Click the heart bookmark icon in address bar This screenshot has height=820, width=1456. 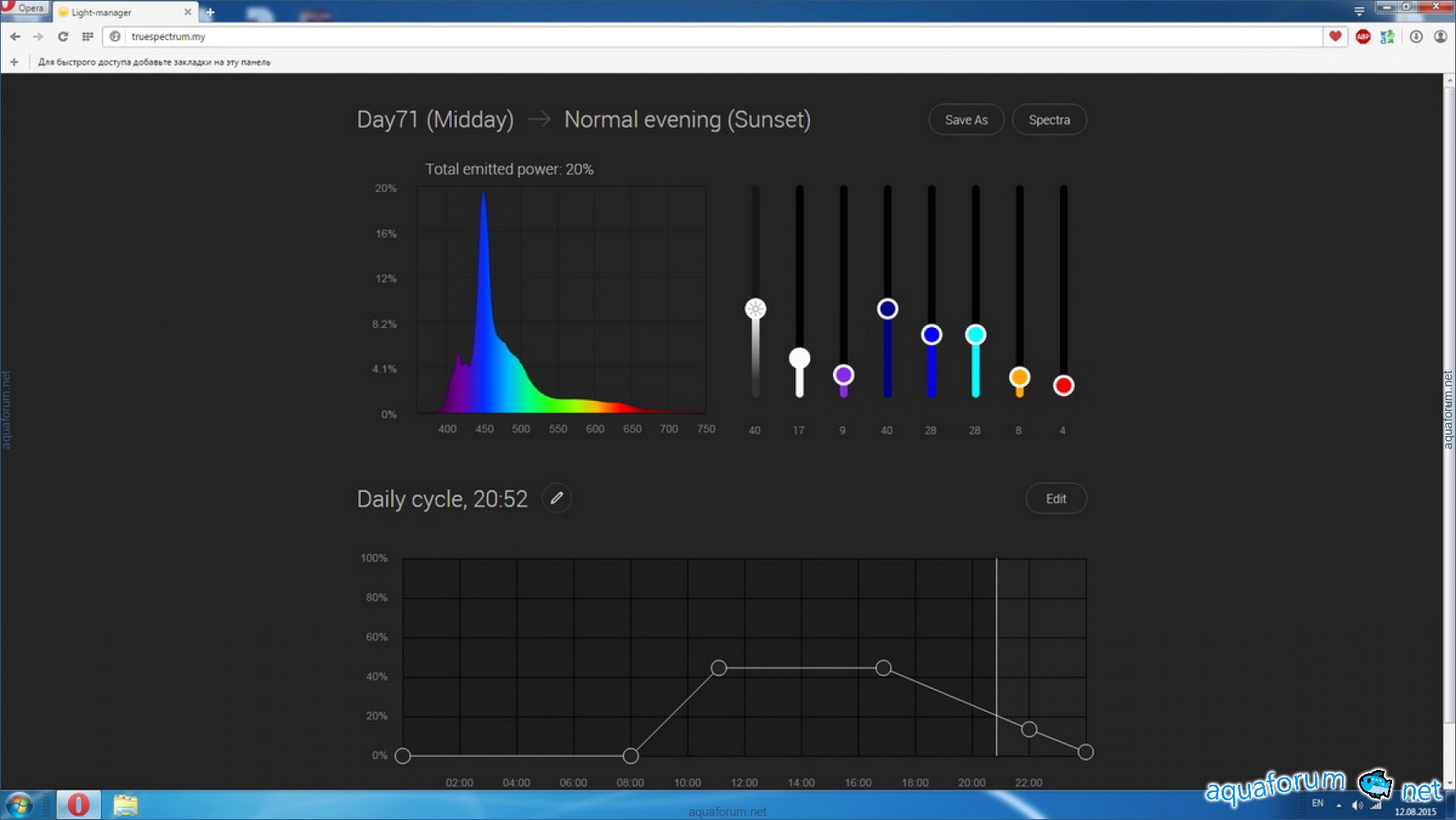pos(1335,36)
